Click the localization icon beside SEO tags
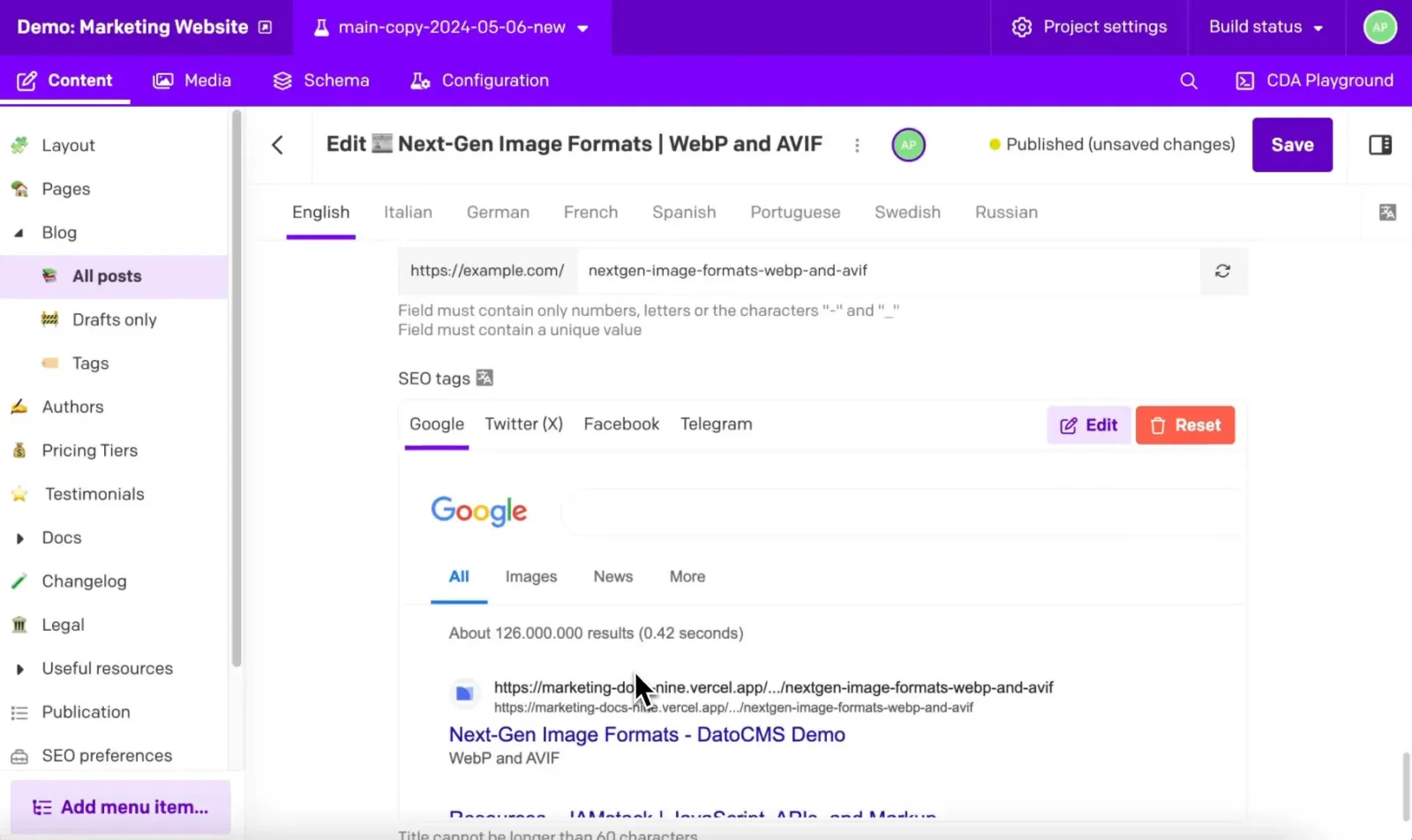 click(484, 378)
